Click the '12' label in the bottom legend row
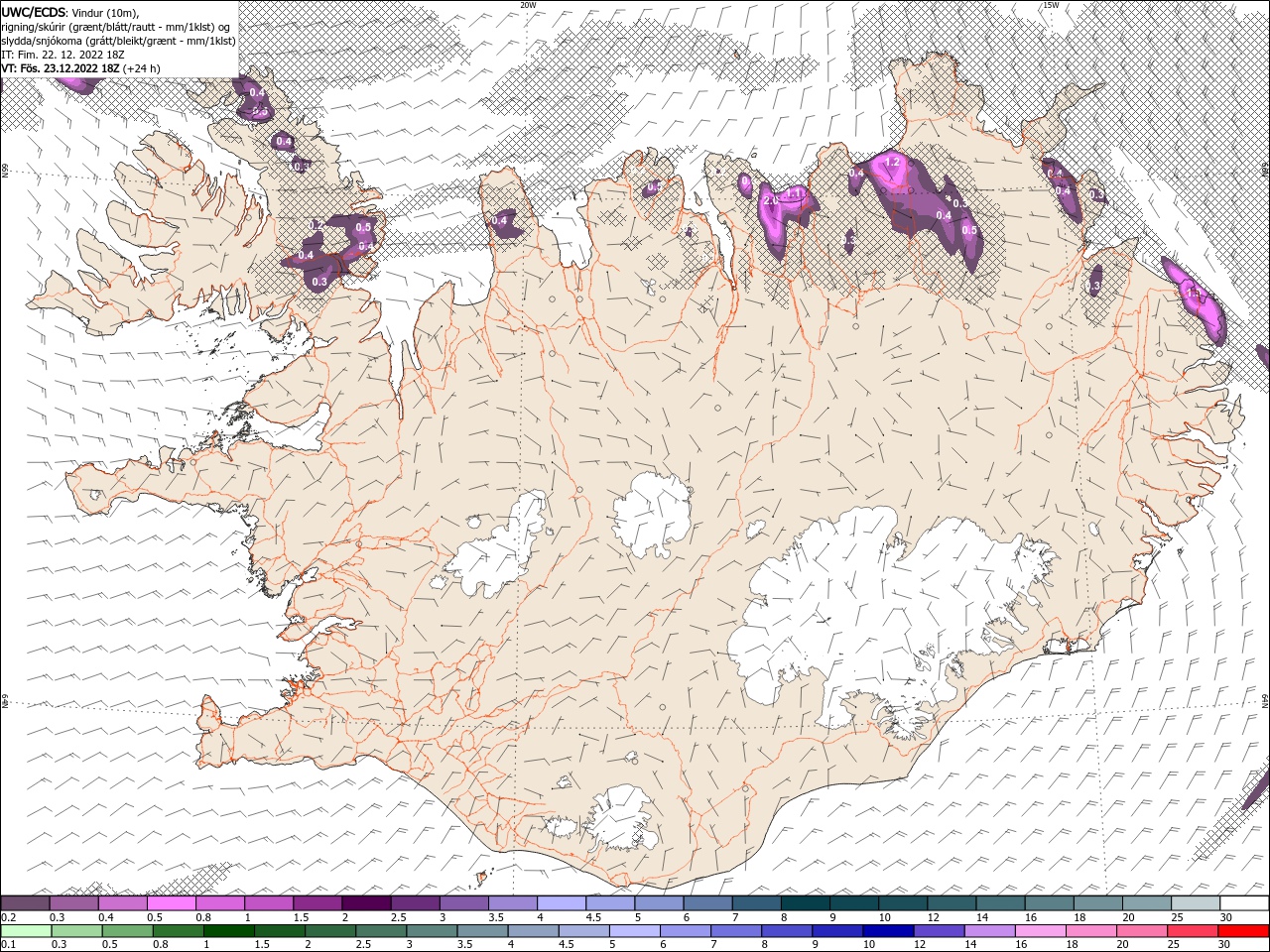This screenshot has height=952, width=1270. click(920, 944)
